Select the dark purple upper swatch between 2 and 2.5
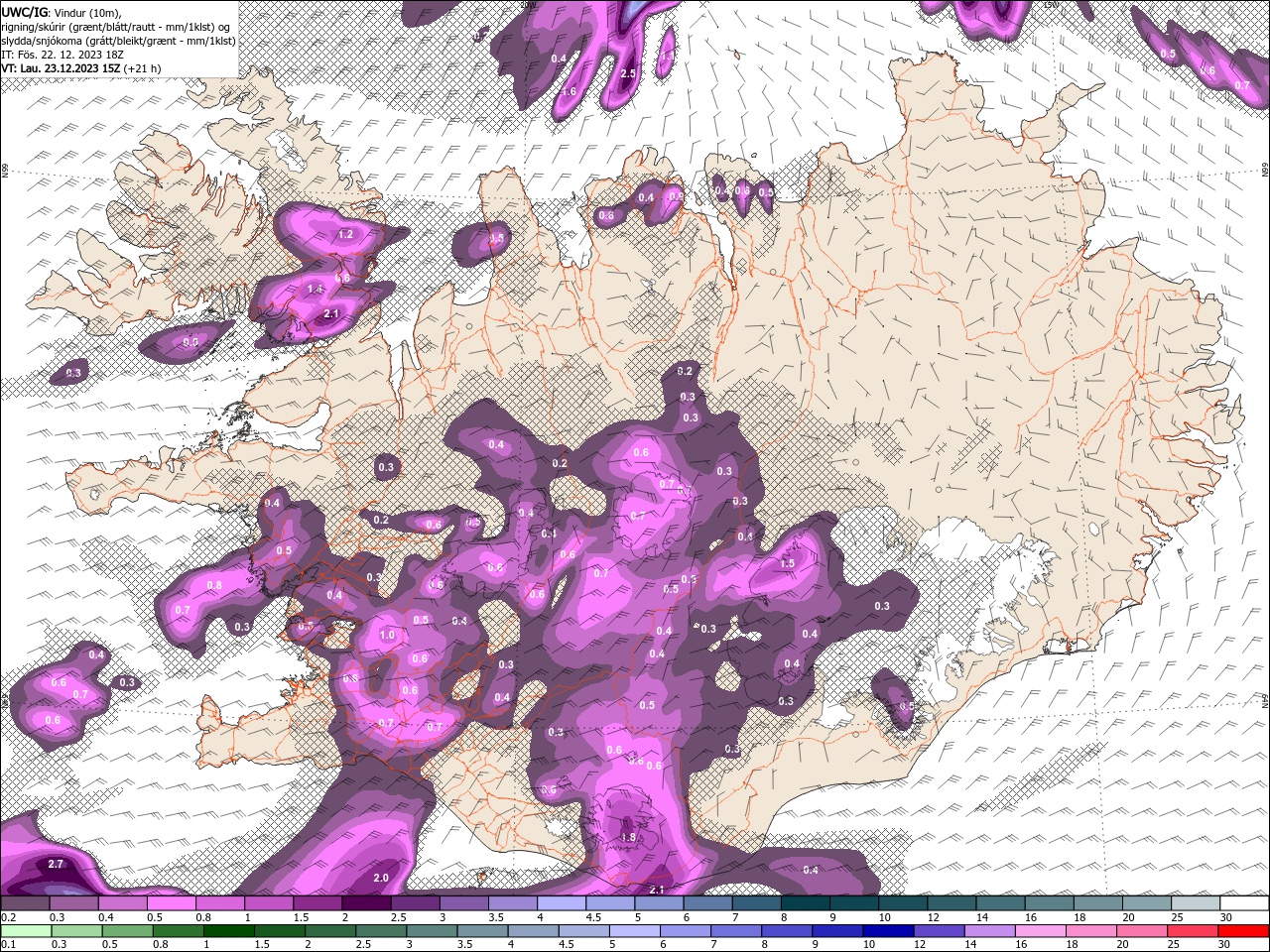Viewport: 1270px width, 952px height. tap(366, 903)
